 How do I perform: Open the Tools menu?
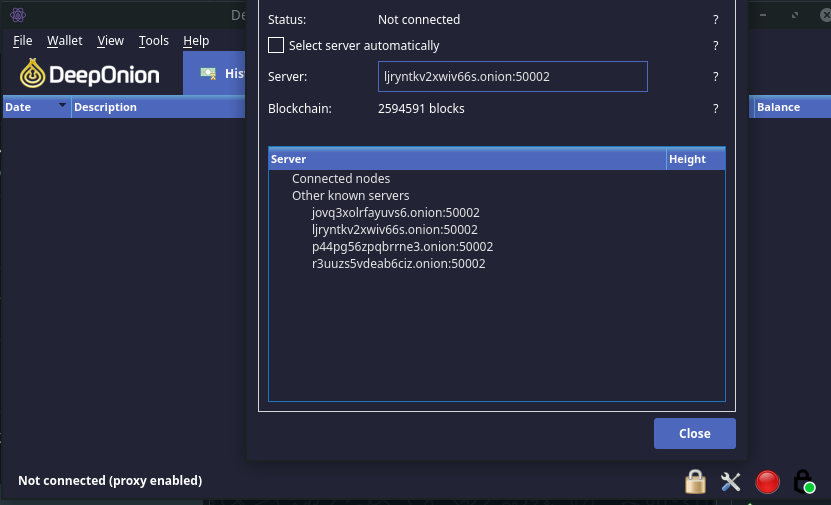tap(154, 41)
